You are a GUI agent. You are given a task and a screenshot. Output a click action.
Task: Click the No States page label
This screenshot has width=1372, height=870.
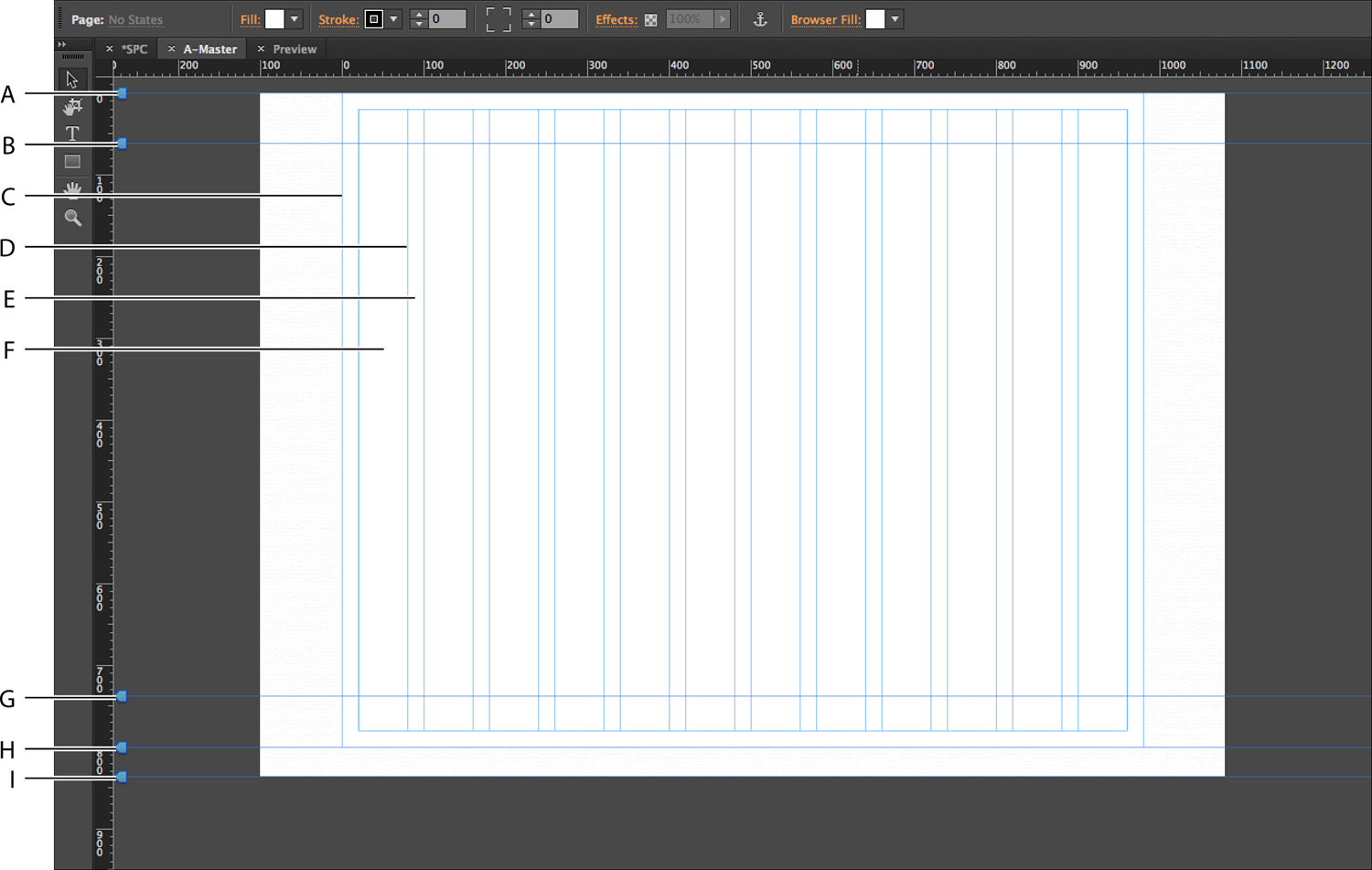135,20
